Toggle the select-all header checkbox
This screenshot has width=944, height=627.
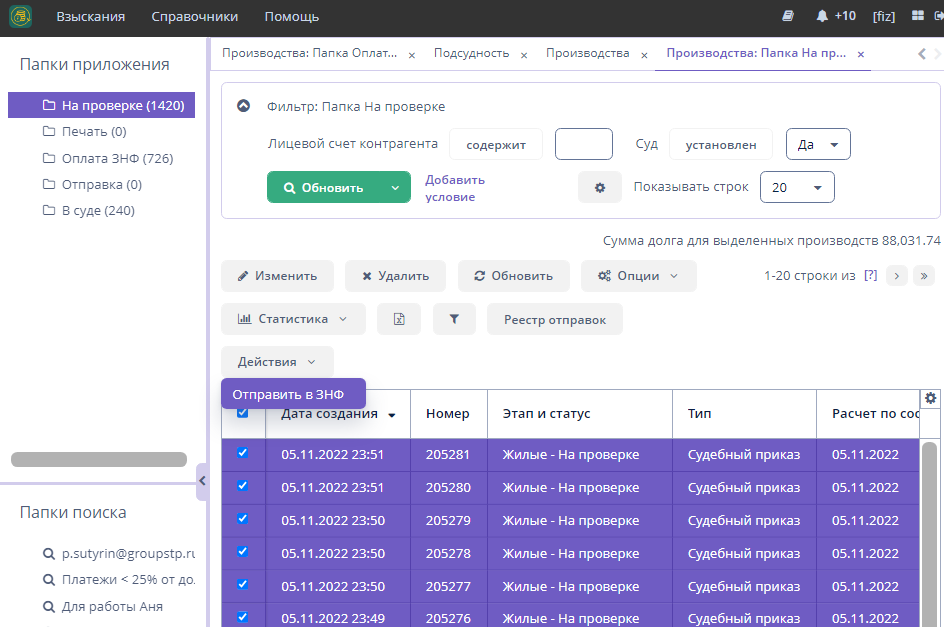(242, 412)
